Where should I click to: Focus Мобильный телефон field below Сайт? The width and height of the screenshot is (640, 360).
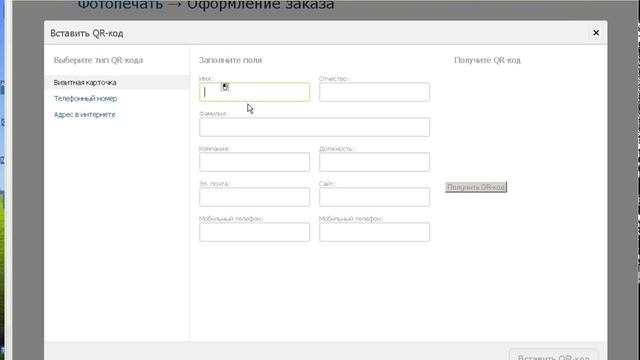(374, 232)
